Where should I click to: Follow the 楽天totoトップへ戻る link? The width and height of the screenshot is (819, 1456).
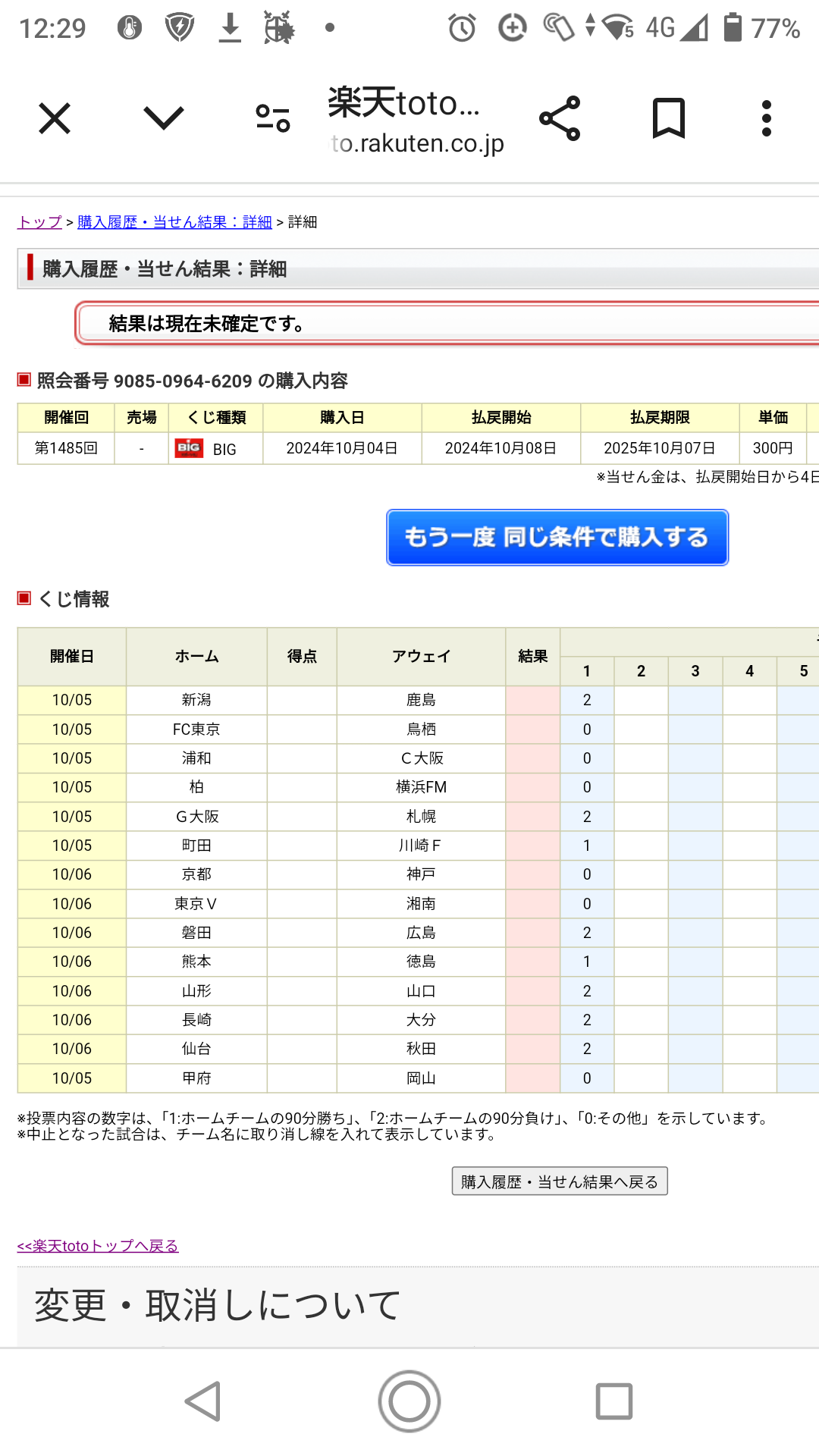pyautogui.click(x=98, y=1246)
